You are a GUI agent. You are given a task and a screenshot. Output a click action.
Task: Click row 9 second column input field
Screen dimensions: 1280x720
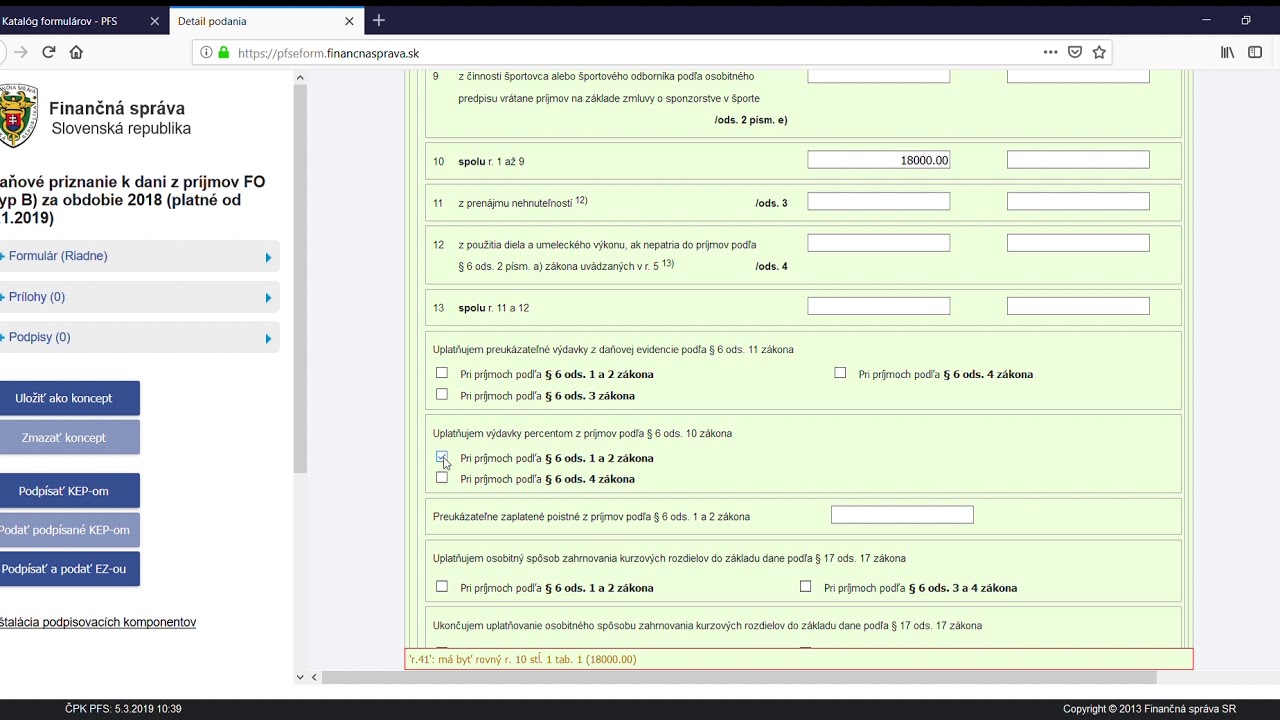1078,76
